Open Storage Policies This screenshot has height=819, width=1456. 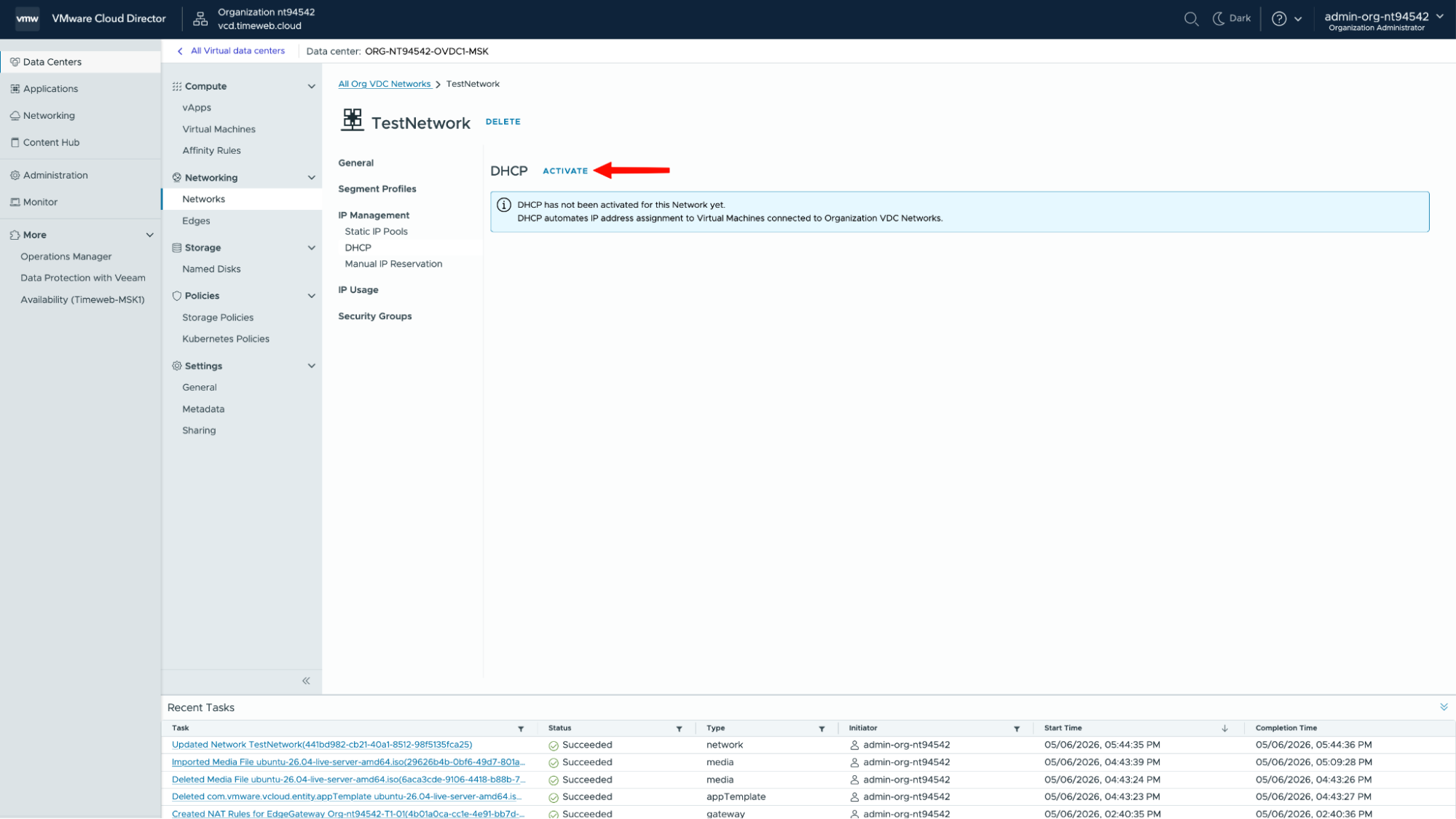[x=218, y=318]
